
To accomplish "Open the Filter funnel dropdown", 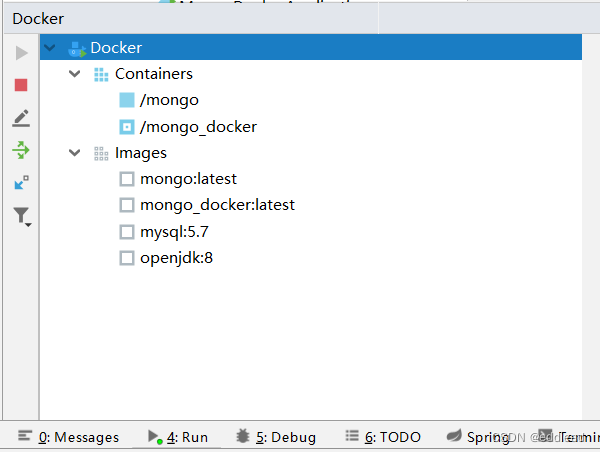I will click(22, 217).
